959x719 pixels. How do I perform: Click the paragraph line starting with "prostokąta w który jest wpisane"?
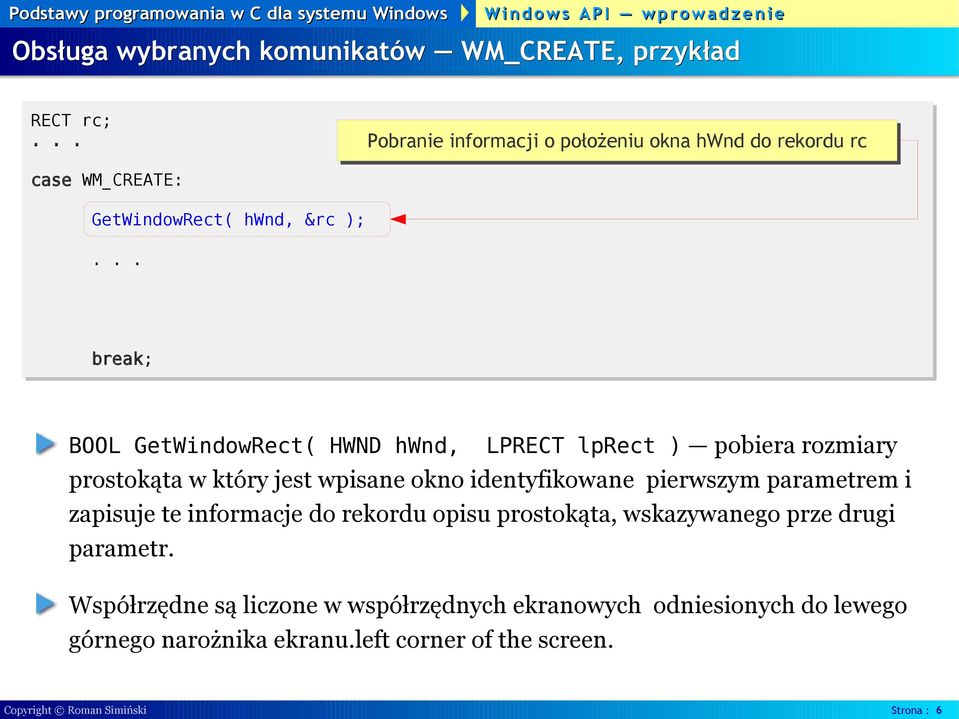[491, 480]
